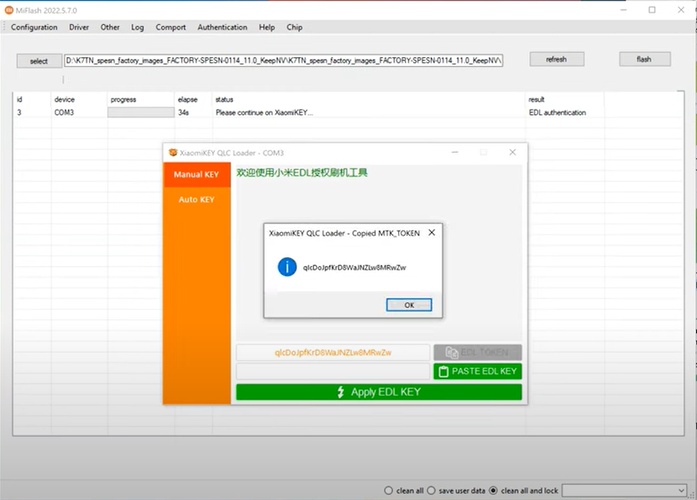Maximize the MiFlash window
The width and height of the screenshot is (697, 500).
[652, 10]
